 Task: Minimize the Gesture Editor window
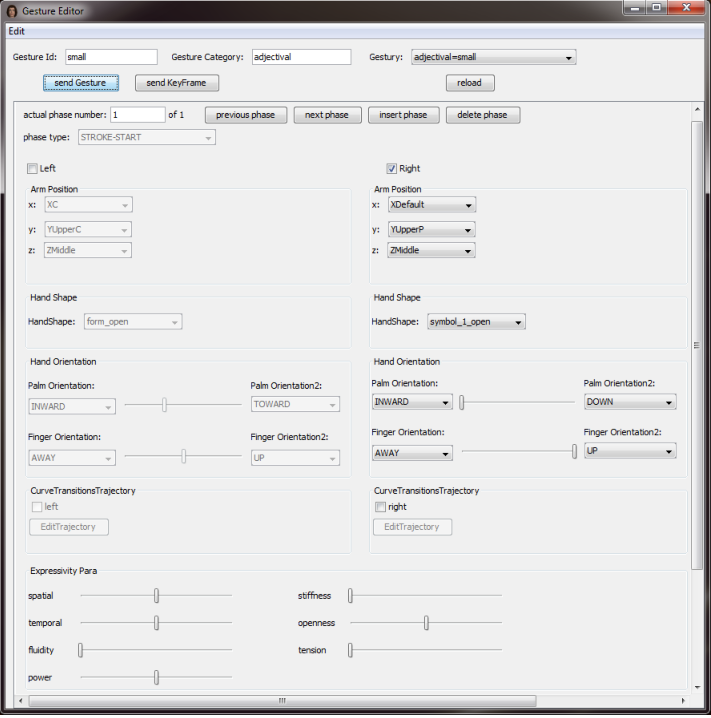tap(635, 7)
